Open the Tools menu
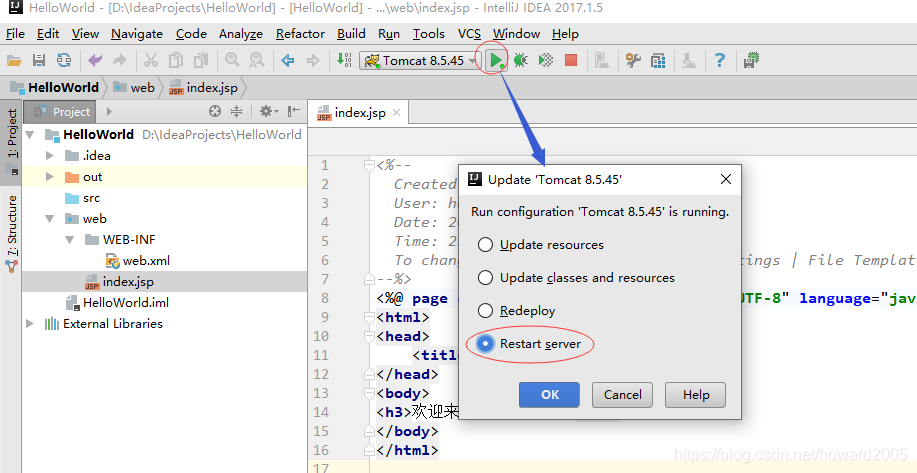 (x=429, y=34)
